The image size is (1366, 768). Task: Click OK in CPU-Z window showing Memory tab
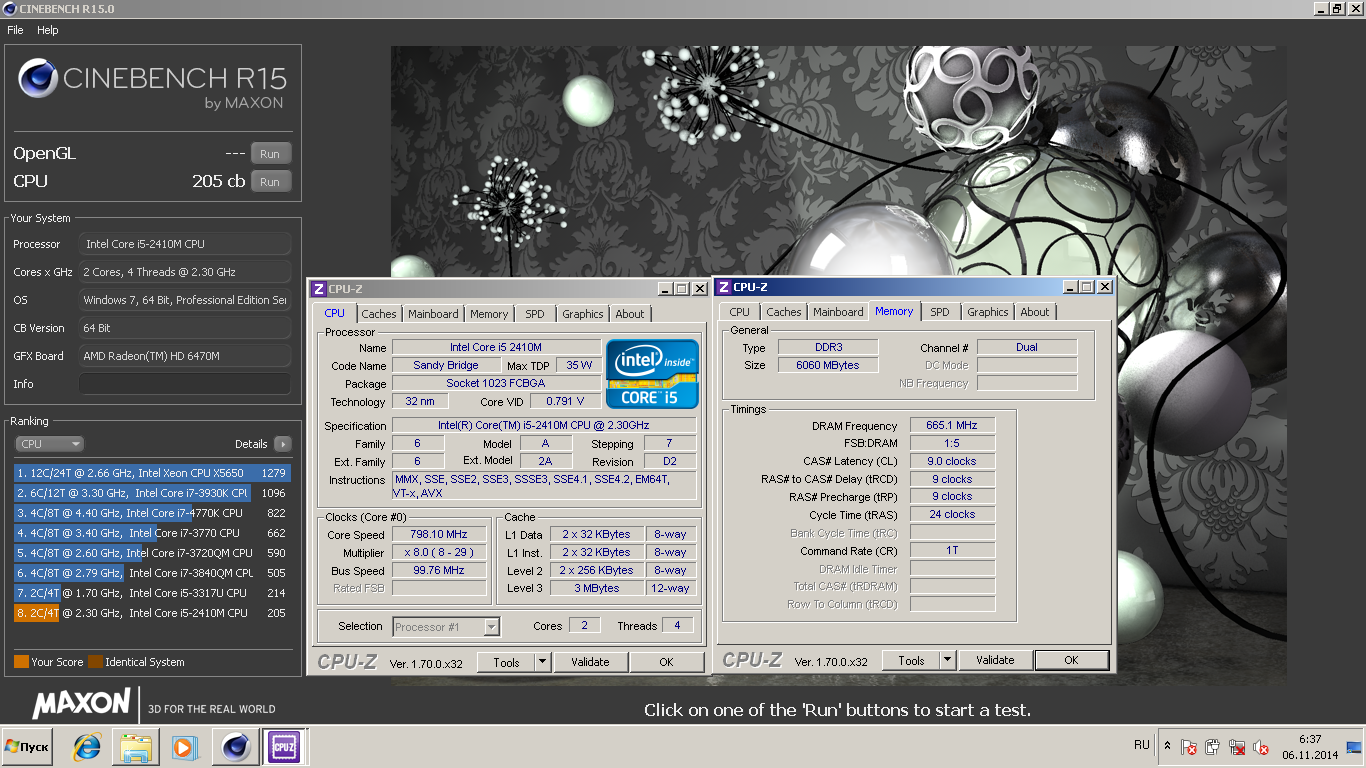(x=1071, y=660)
